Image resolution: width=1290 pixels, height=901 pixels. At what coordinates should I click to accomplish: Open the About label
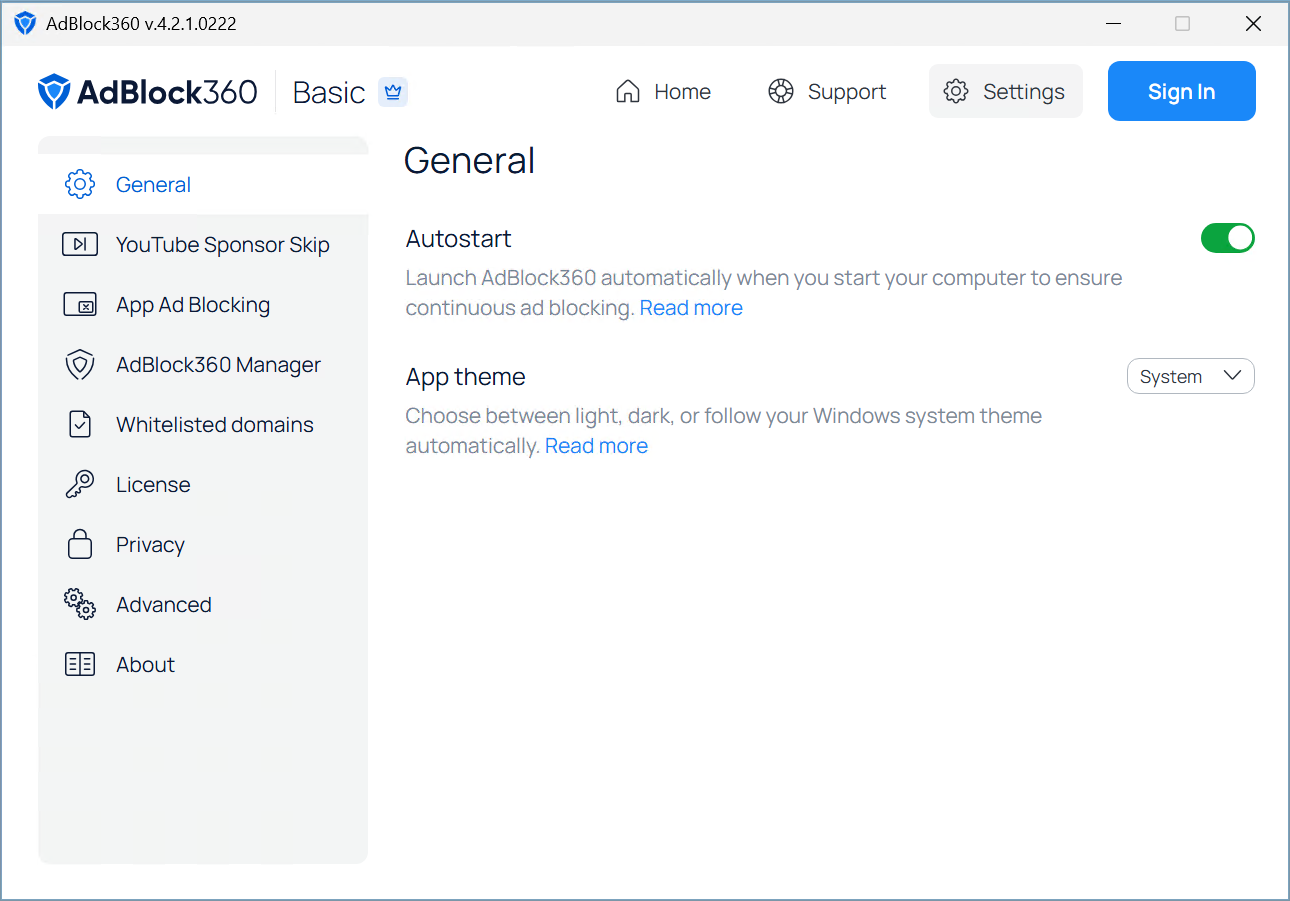point(145,664)
